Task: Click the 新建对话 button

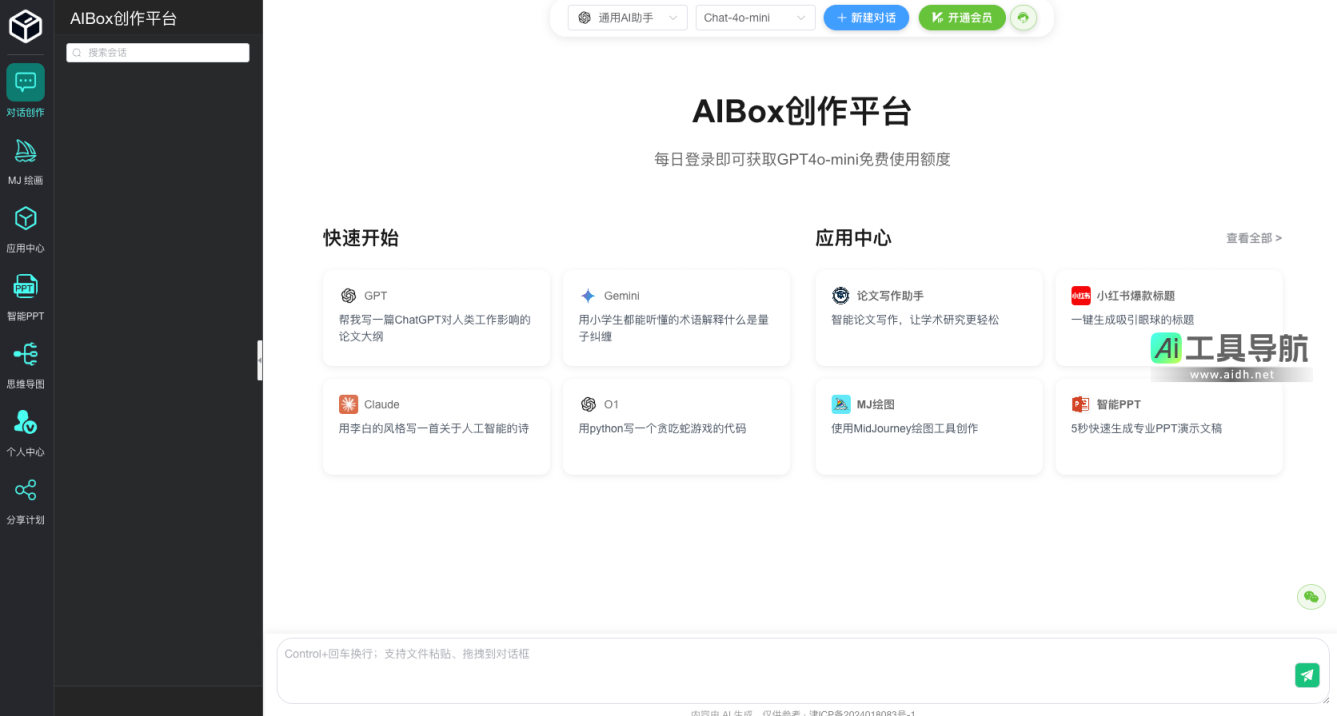Action: [866, 17]
